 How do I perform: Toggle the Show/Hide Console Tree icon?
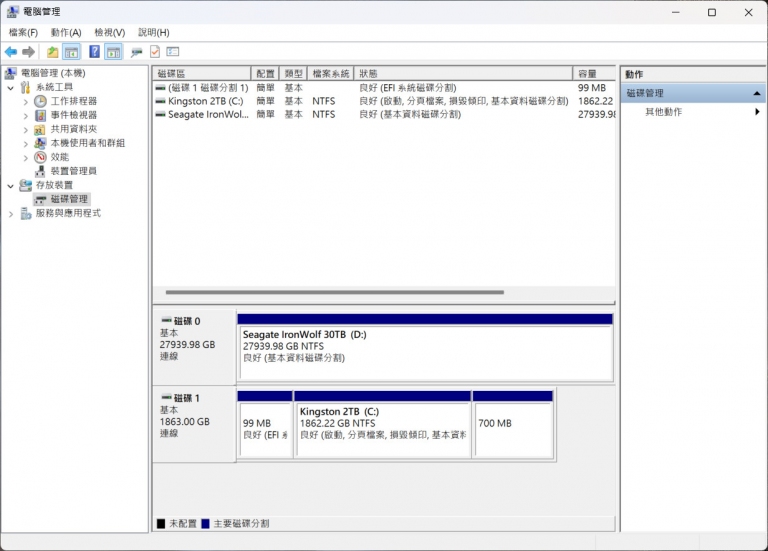pyautogui.click(x=72, y=51)
